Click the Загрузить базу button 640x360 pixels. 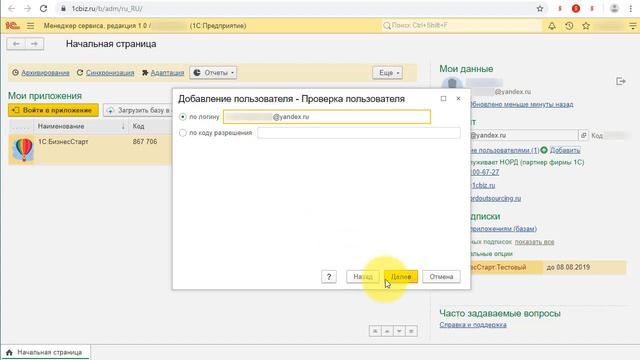138,110
